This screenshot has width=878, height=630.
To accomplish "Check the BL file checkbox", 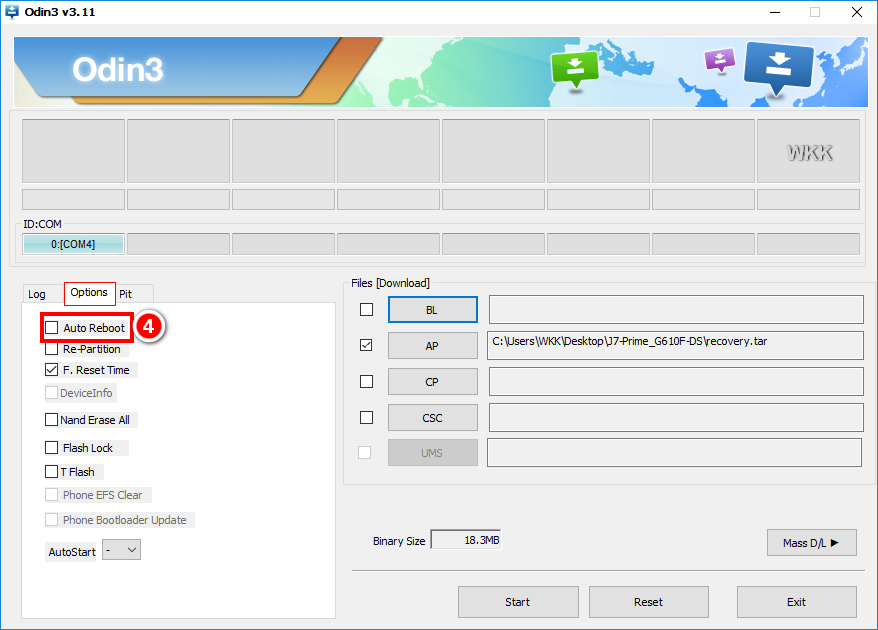I will point(366,309).
